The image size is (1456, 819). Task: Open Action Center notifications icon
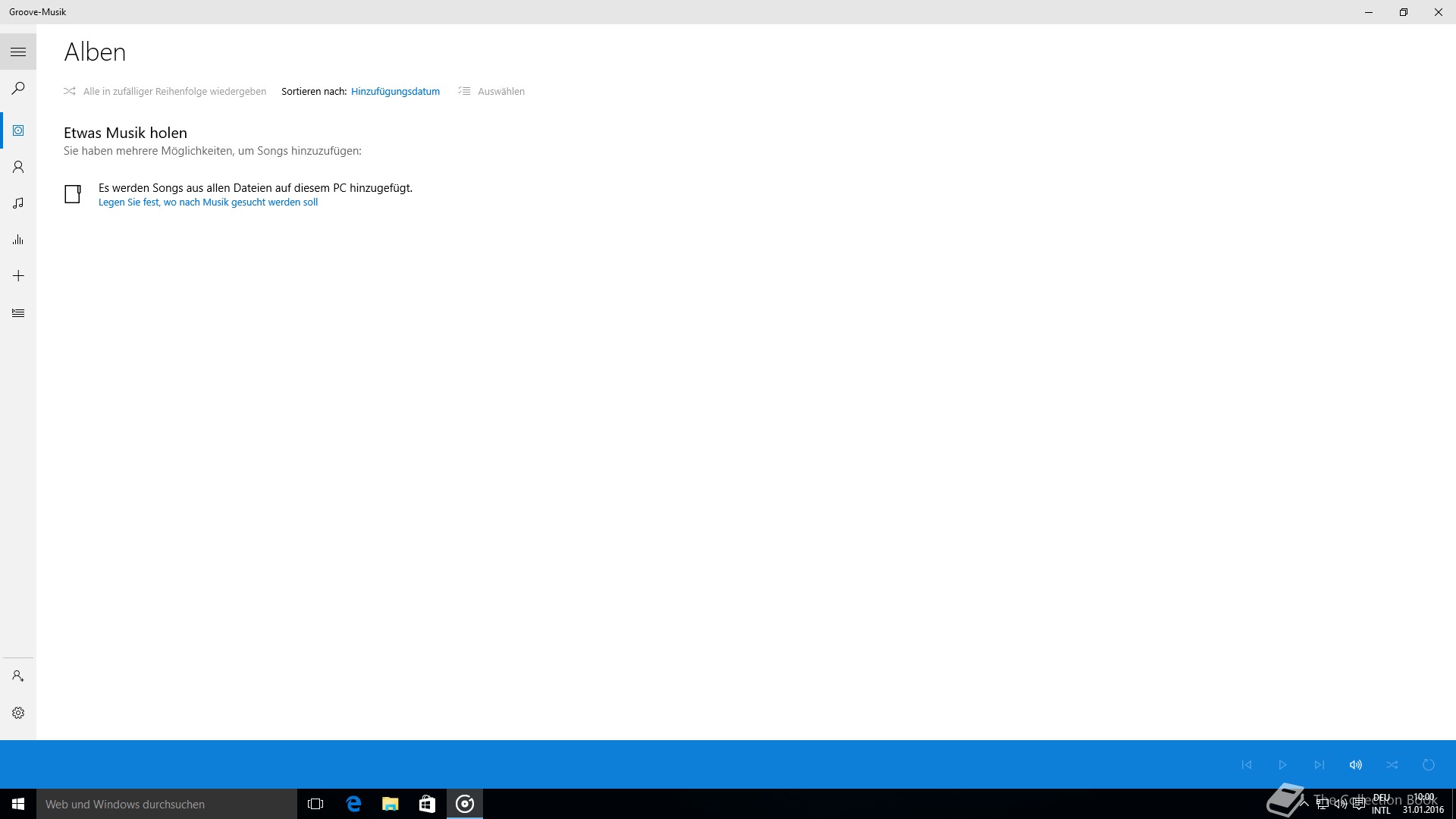pos(1359,804)
